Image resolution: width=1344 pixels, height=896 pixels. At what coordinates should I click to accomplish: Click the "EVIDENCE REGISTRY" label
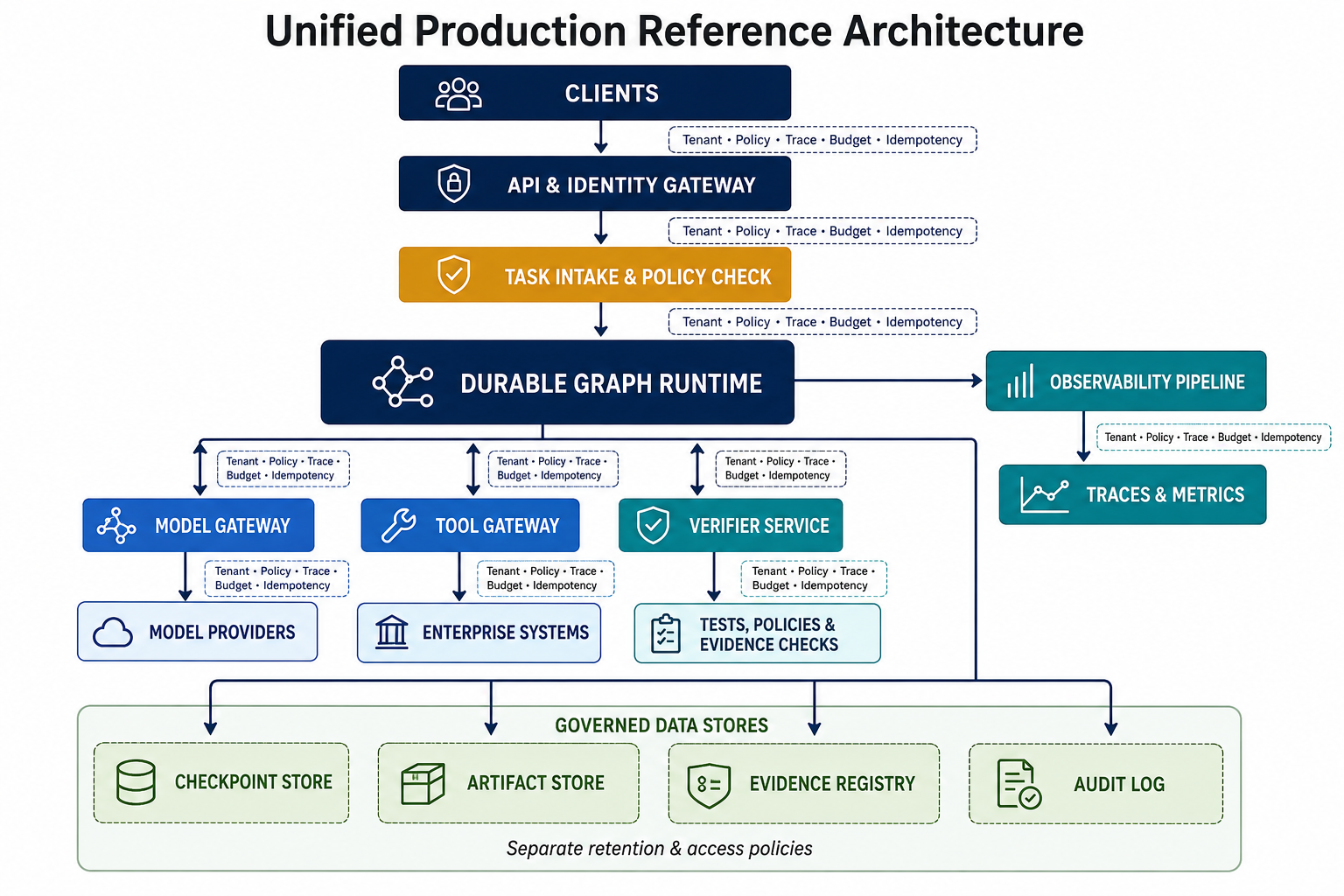(832, 783)
